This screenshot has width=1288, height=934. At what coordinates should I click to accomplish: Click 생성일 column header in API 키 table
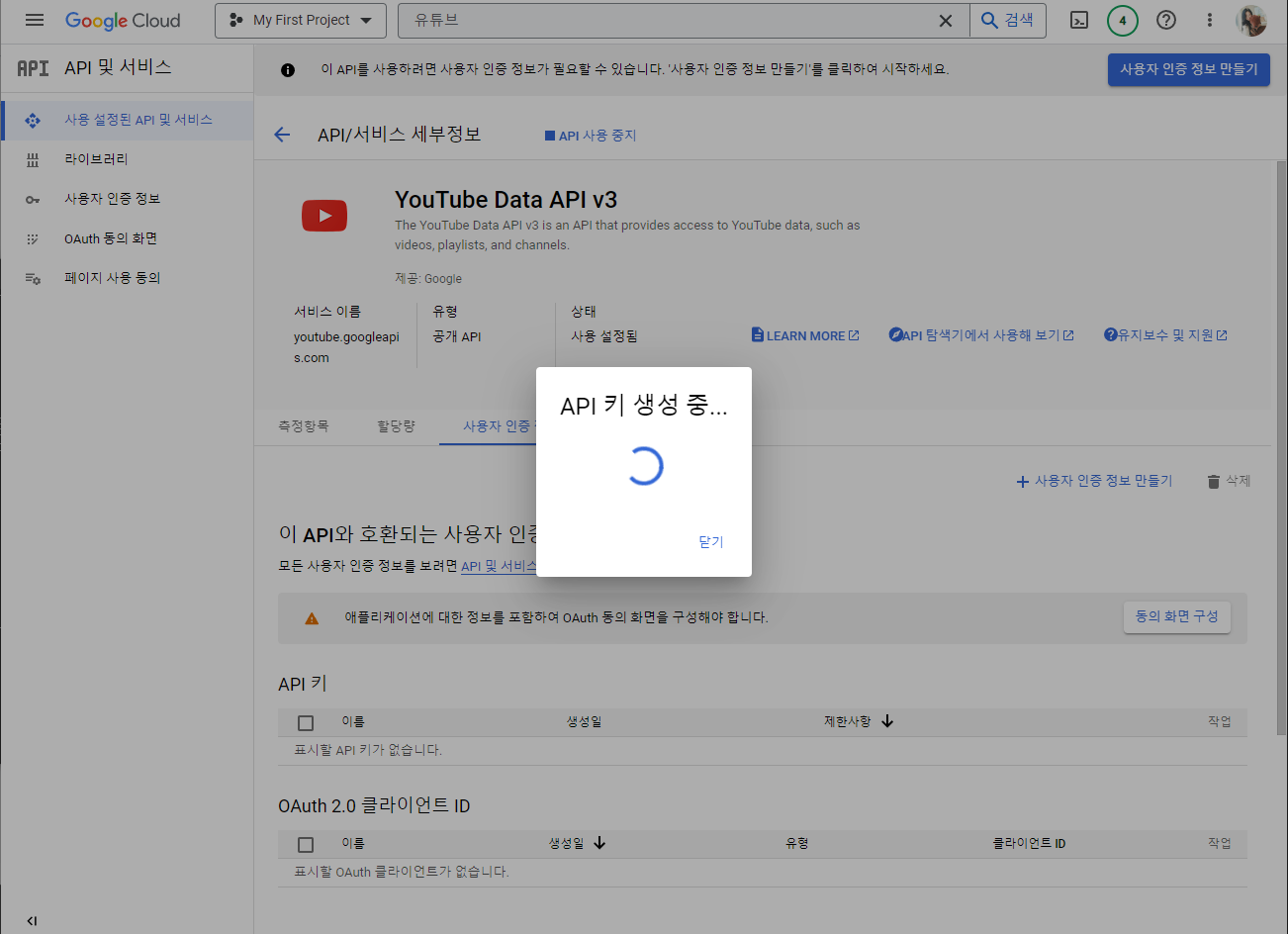584,721
